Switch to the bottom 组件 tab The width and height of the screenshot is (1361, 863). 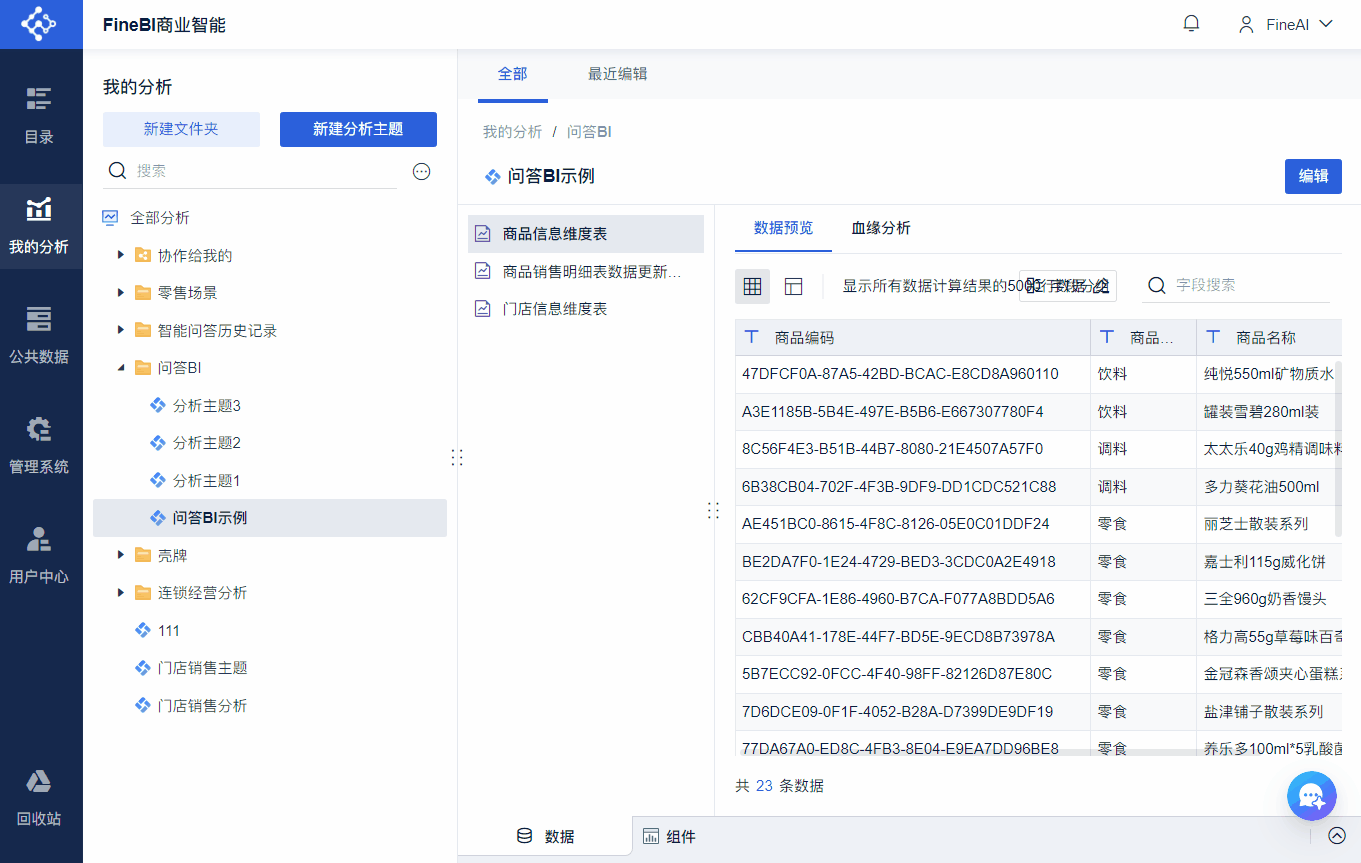tap(669, 837)
